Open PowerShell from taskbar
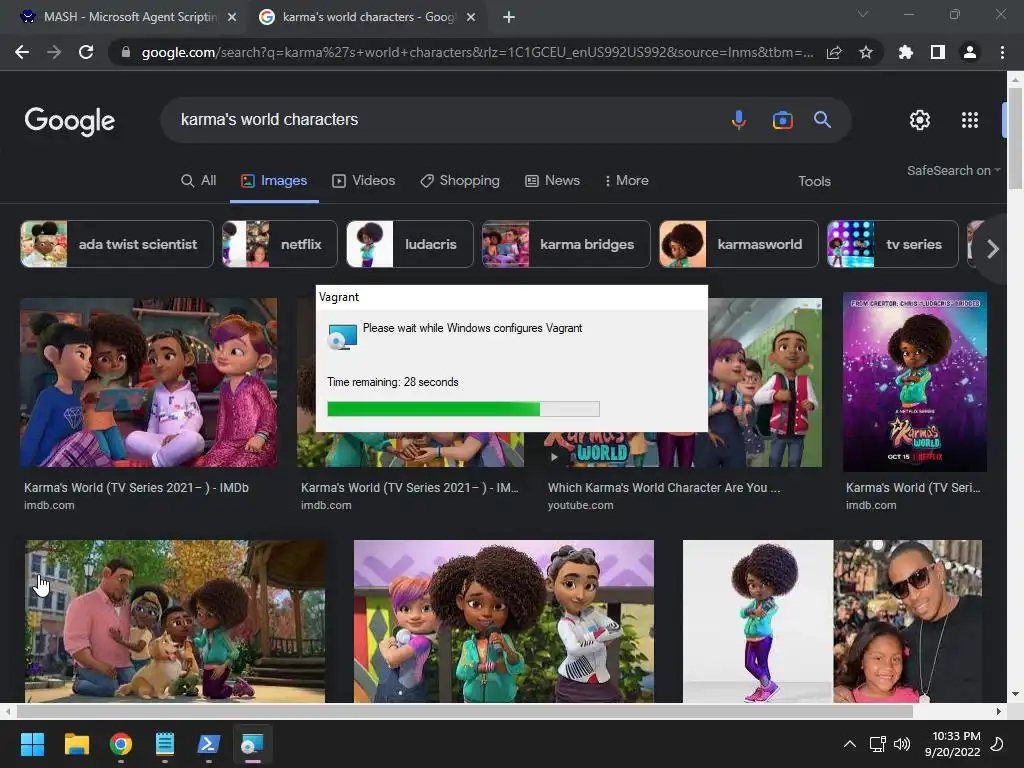Viewport: 1024px width, 768px height. [x=208, y=744]
